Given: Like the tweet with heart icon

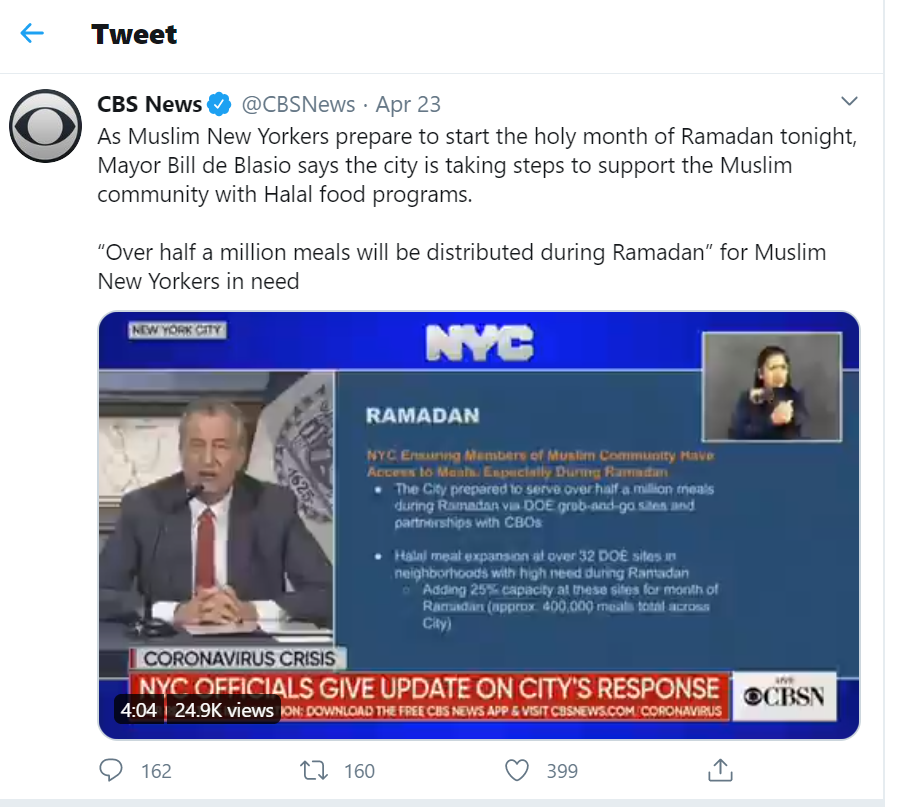Looking at the screenshot, I should pos(516,770).
